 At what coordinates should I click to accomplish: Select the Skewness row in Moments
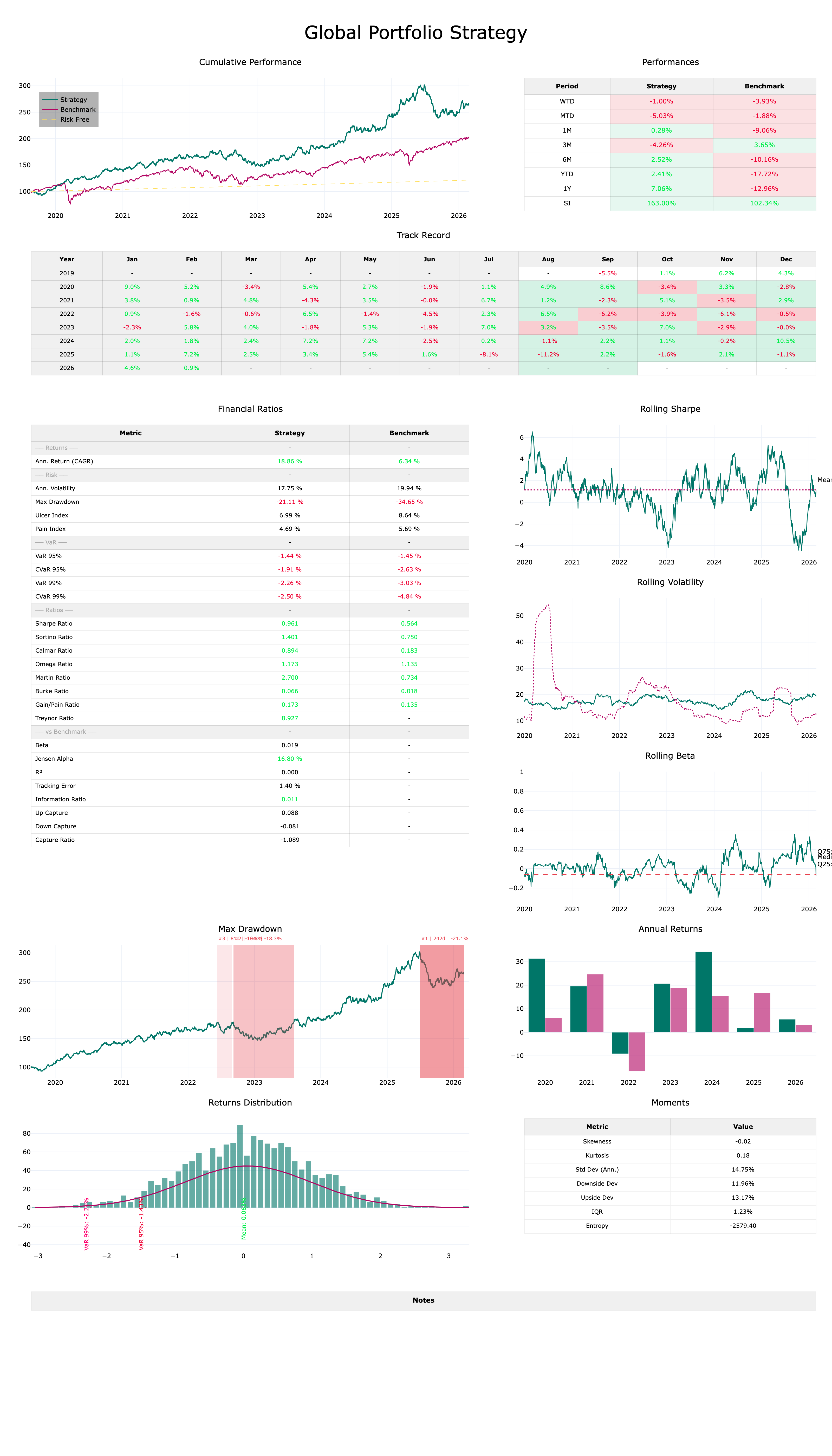597,1141
